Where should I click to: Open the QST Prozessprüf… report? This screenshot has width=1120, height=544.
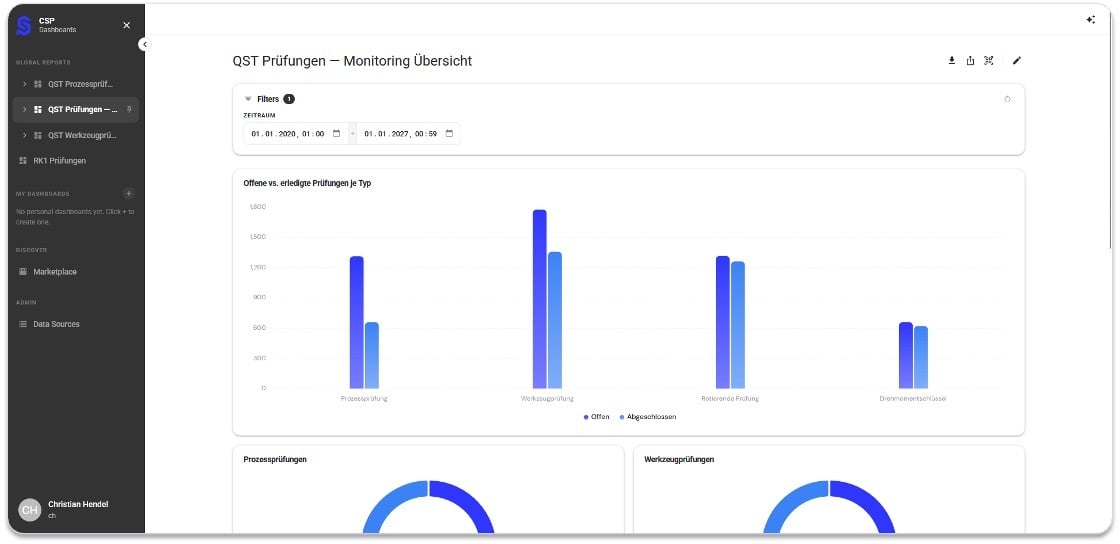coord(81,84)
